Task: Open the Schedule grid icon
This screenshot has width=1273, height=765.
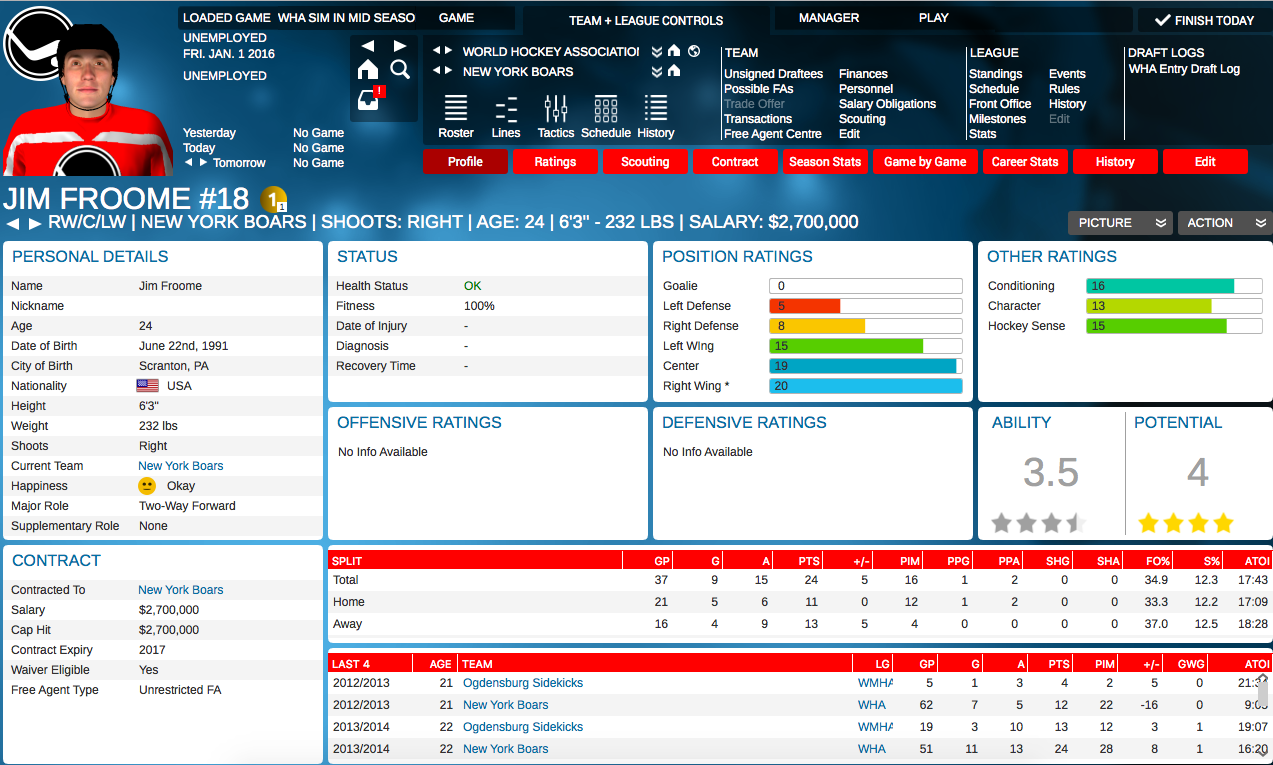Action: pos(605,110)
